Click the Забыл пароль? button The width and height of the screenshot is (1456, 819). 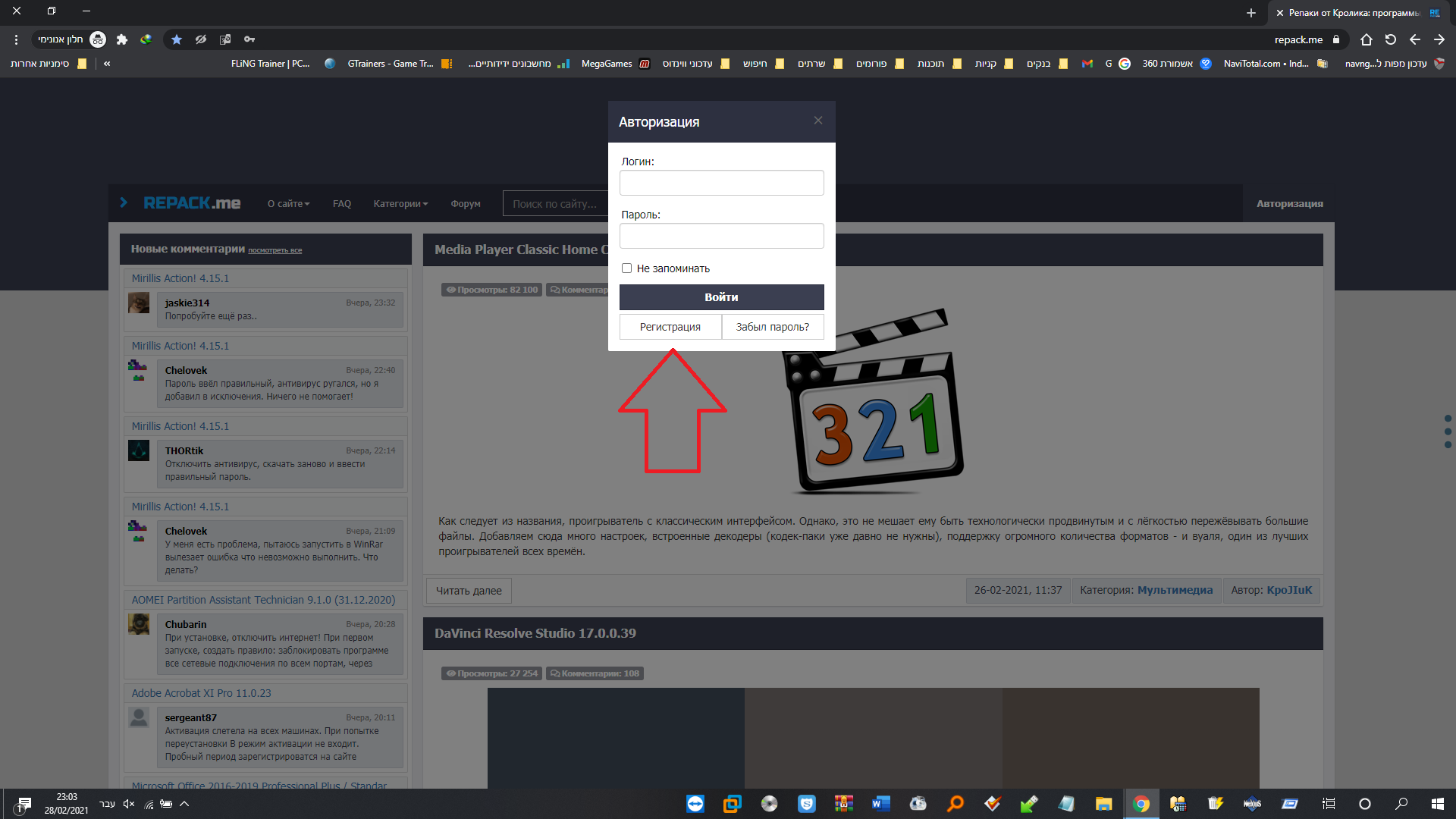click(x=773, y=327)
